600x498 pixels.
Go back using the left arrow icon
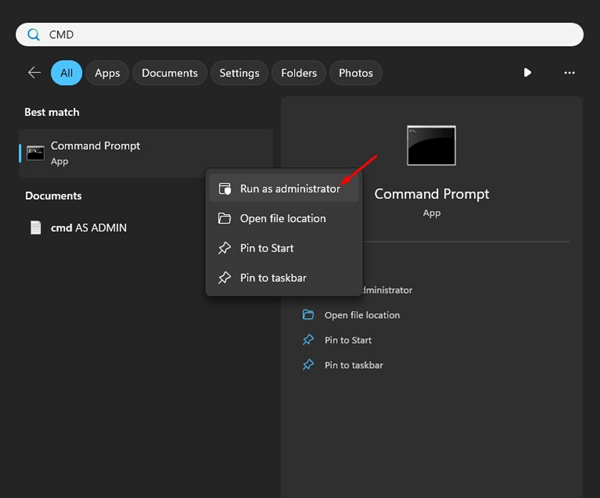point(34,73)
